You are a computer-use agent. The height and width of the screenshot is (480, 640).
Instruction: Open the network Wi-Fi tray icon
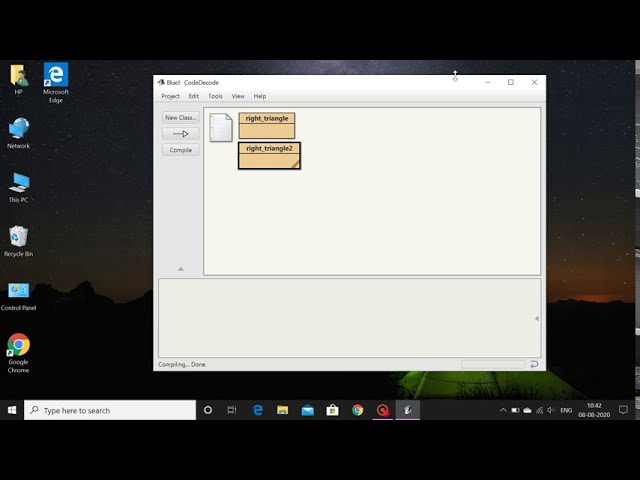click(x=540, y=410)
